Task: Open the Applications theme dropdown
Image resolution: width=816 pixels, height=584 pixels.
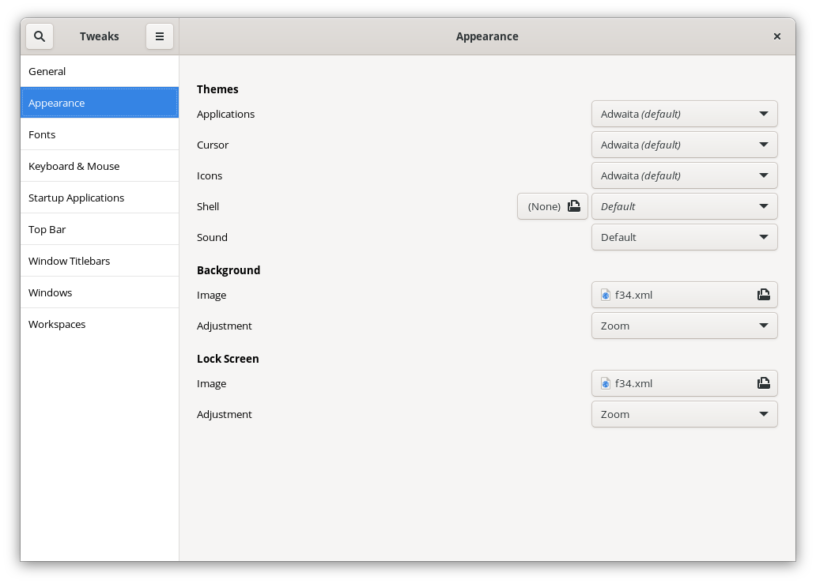Action: point(684,113)
